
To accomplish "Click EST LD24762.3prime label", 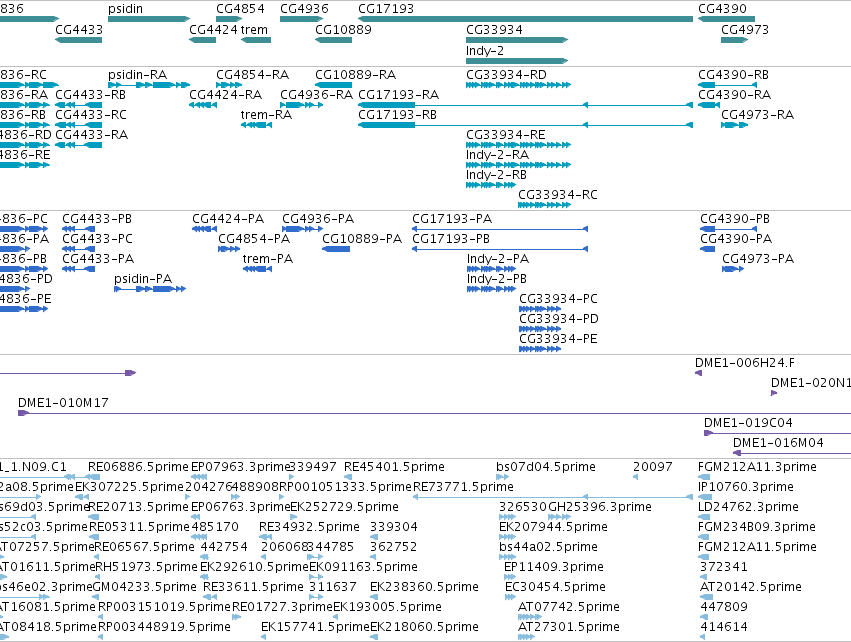I will (748, 507).
